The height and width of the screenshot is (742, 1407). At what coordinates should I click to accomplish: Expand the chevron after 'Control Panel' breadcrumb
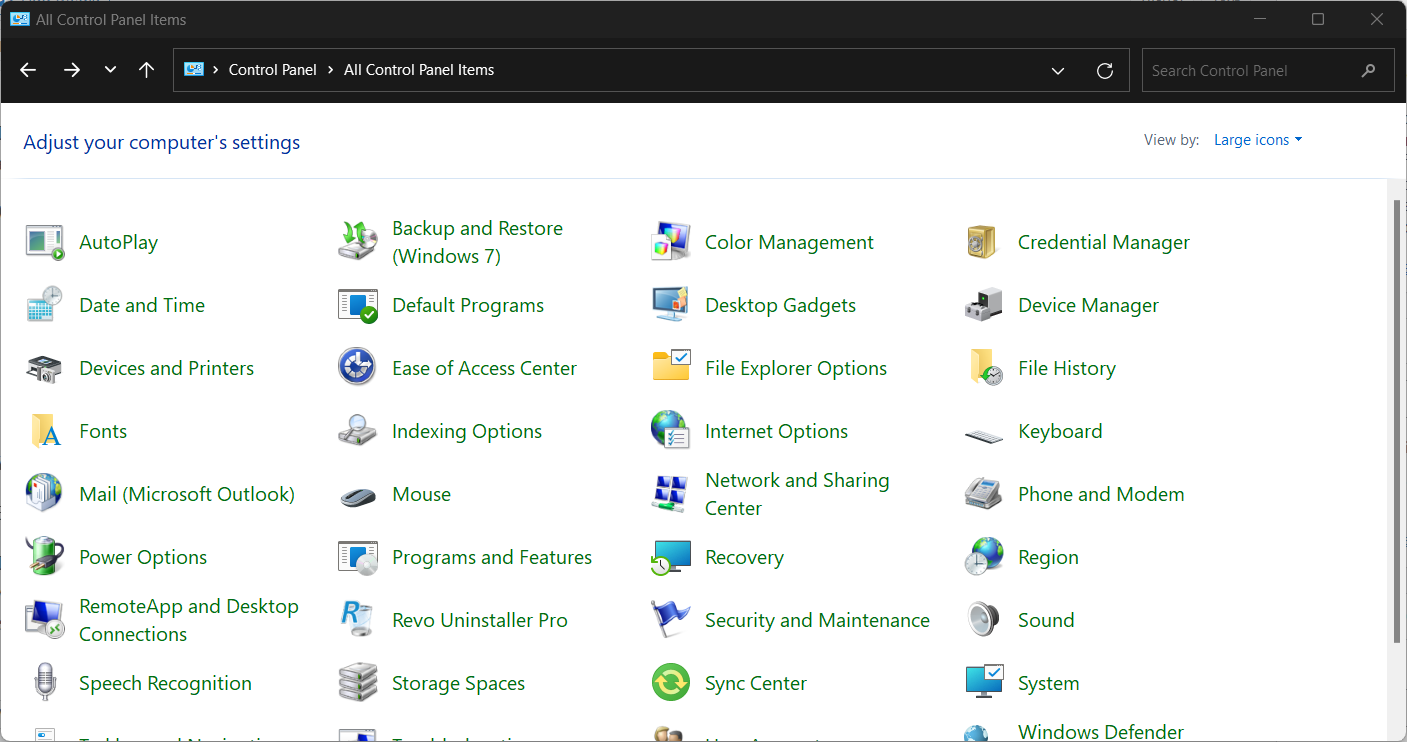(330, 70)
